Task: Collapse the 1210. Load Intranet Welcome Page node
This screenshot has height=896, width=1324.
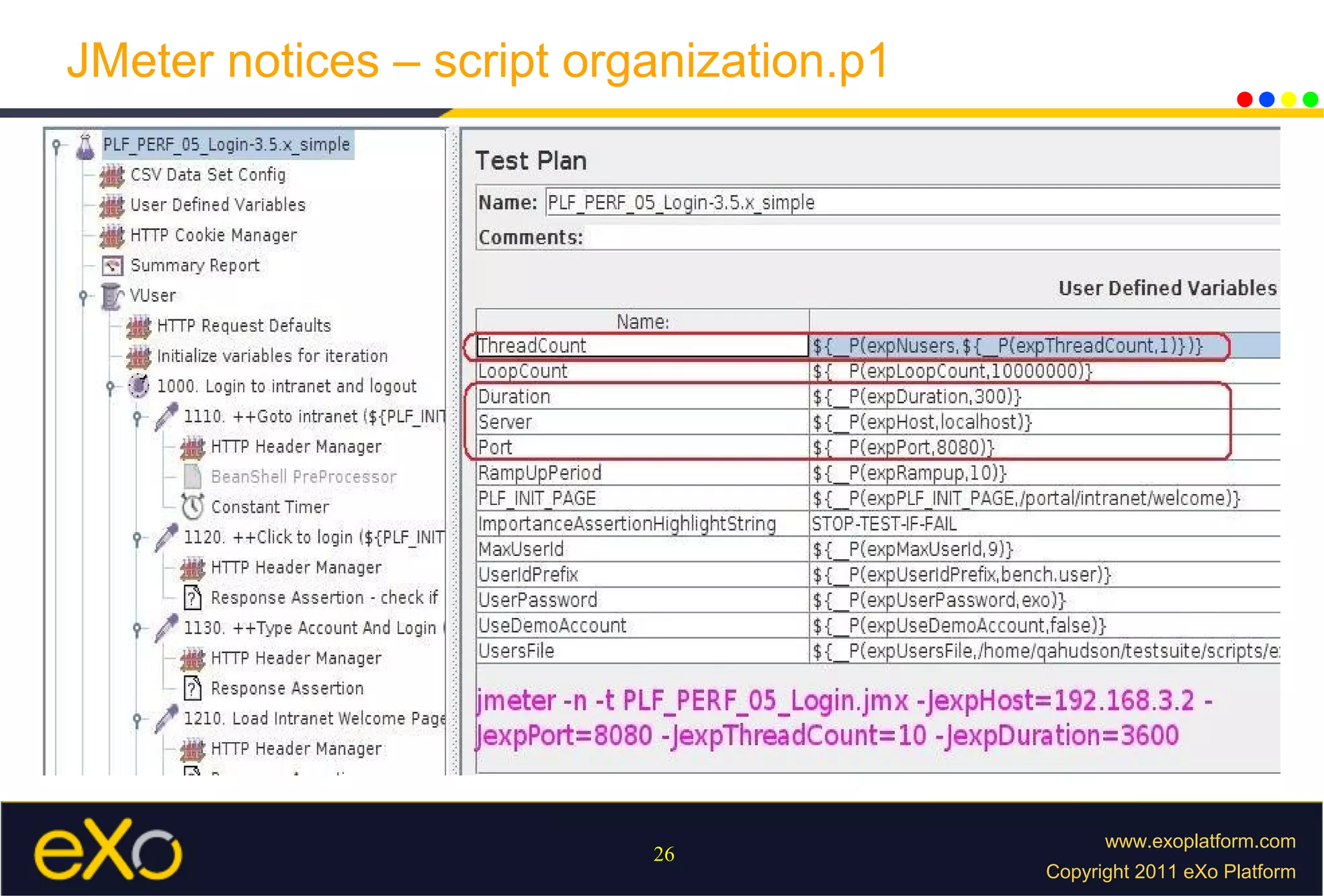Action: pyautogui.click(x=137, y=719)
